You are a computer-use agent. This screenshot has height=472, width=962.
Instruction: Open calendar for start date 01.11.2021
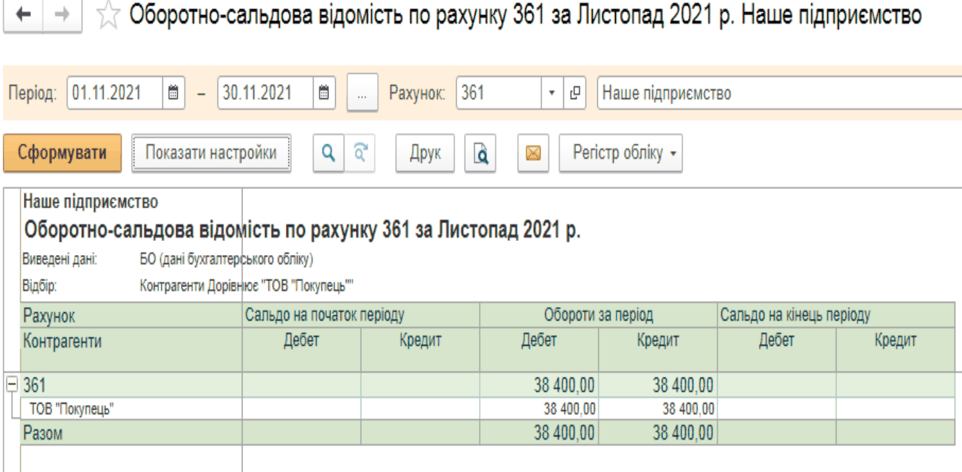[172, 93]
